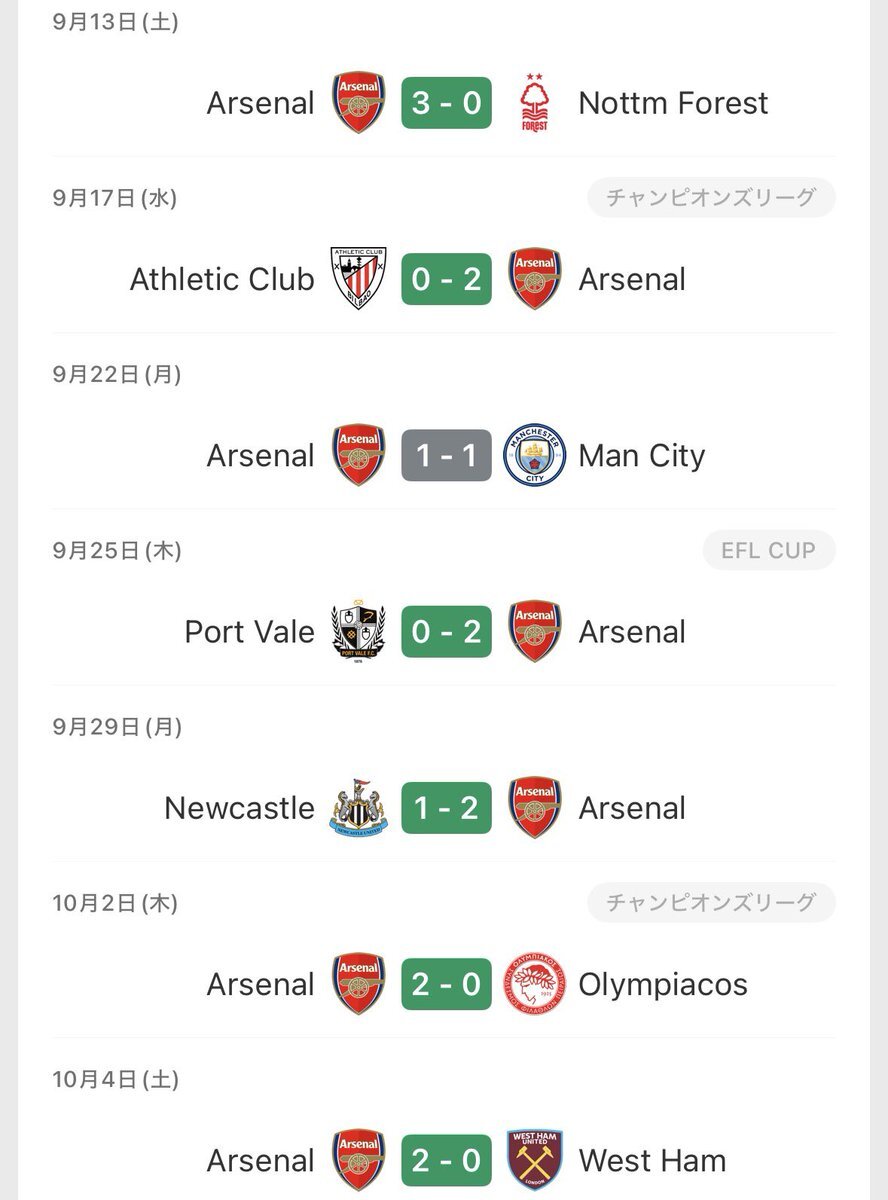
Task: Tap the 1 - 2 Newcastle score badge
Action: (x=446, y=808)
